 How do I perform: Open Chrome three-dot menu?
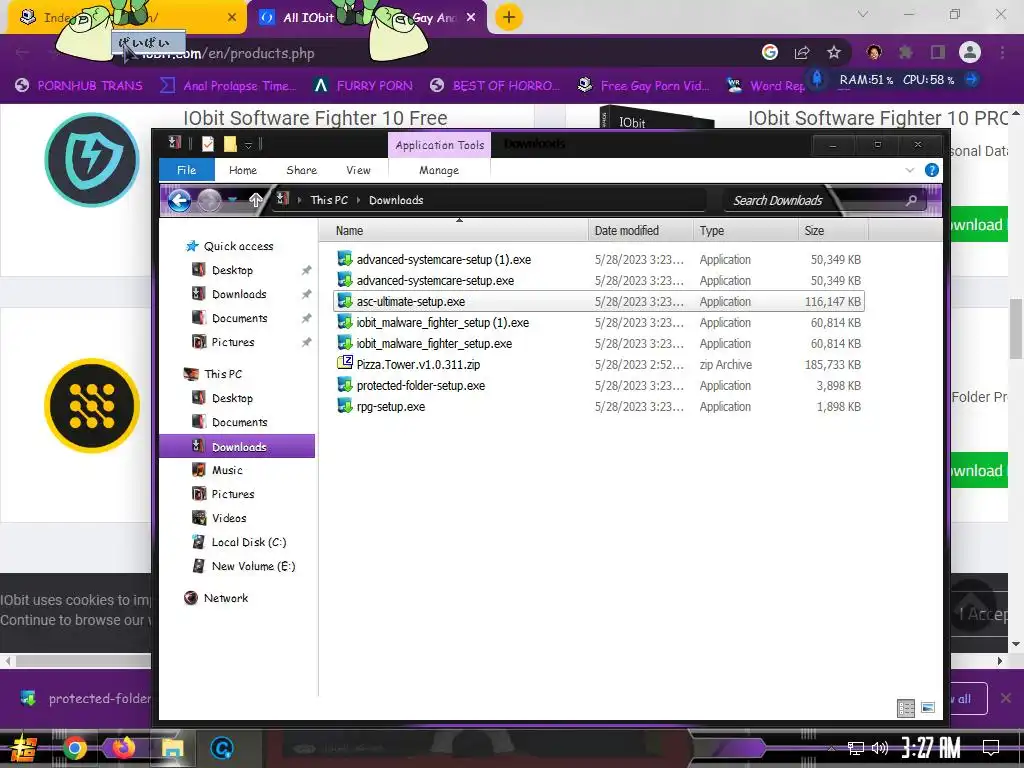tap(1002, 52)
